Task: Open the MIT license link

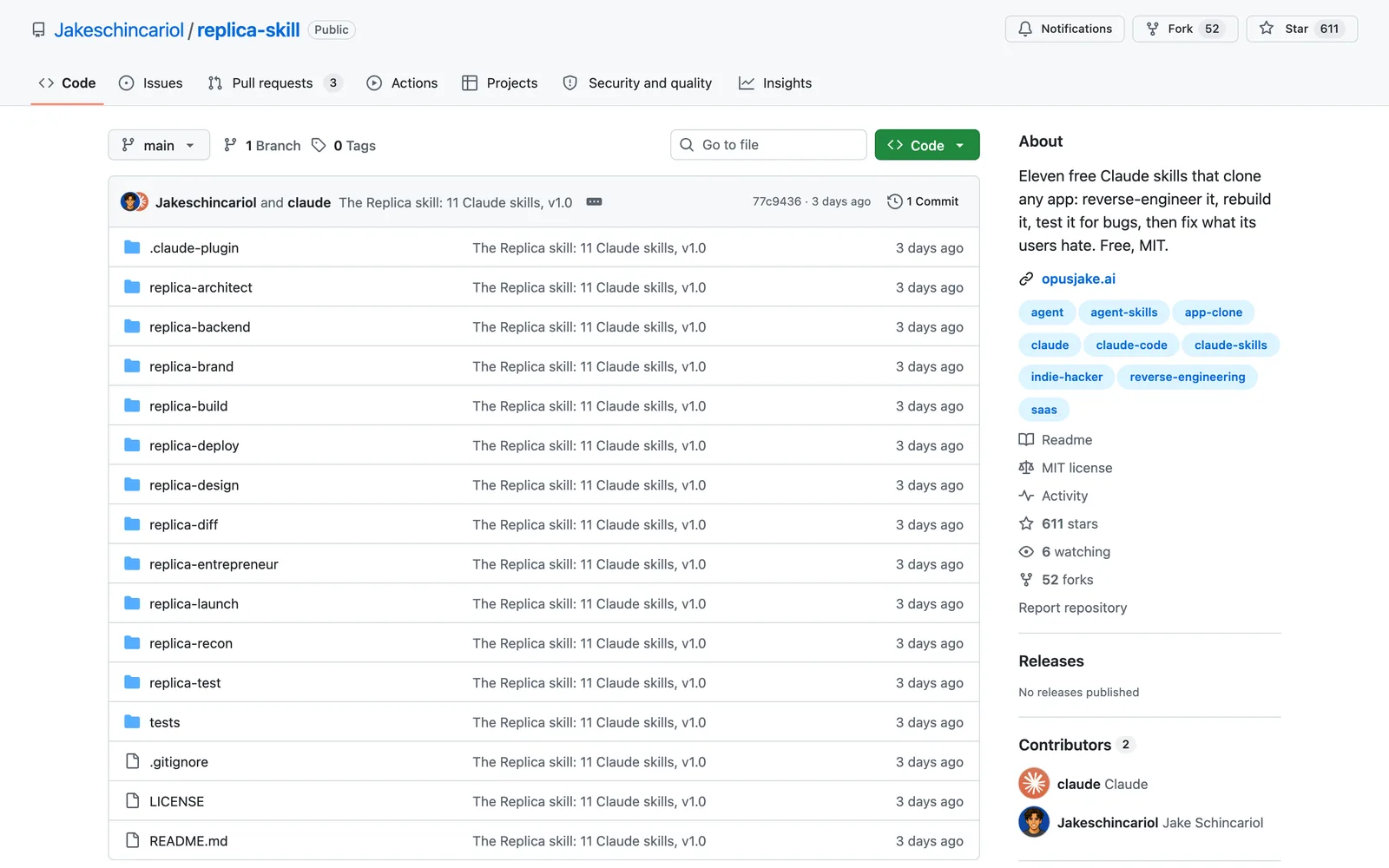Action: click(1065, 468)
